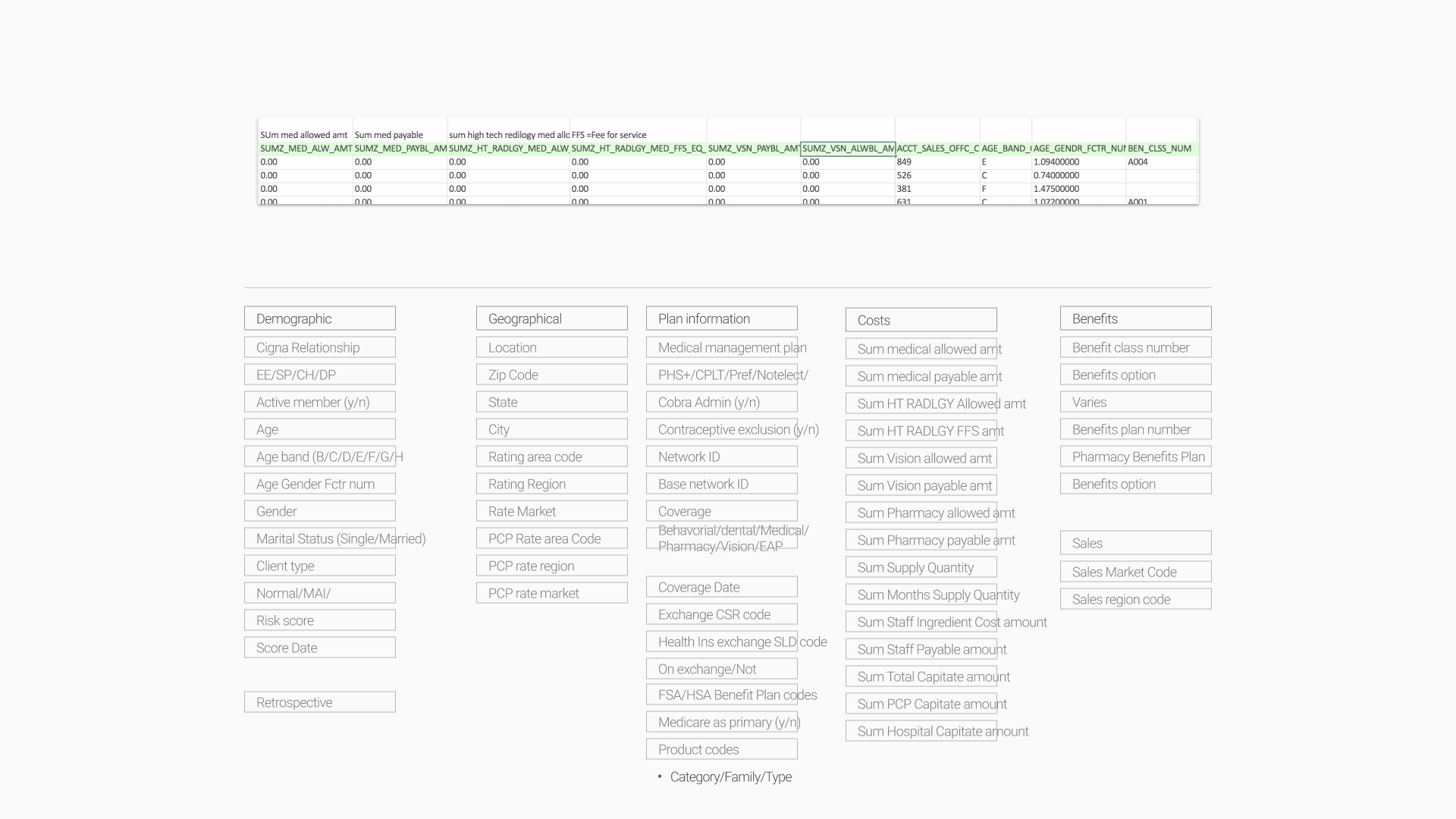Screen dimensions: 1456x819
Task: Select the Gender box
Action: pos(320,511)
